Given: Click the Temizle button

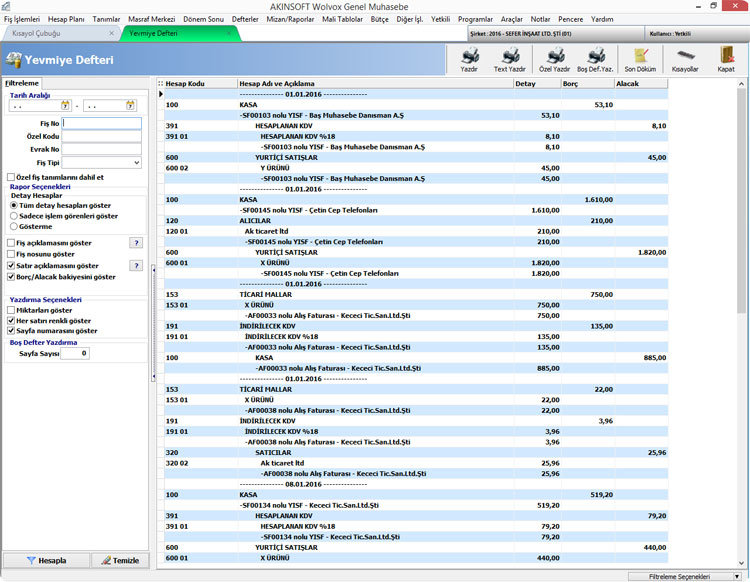Looking at the screenshot, I should pyautogui.click(x=120, y=560).
